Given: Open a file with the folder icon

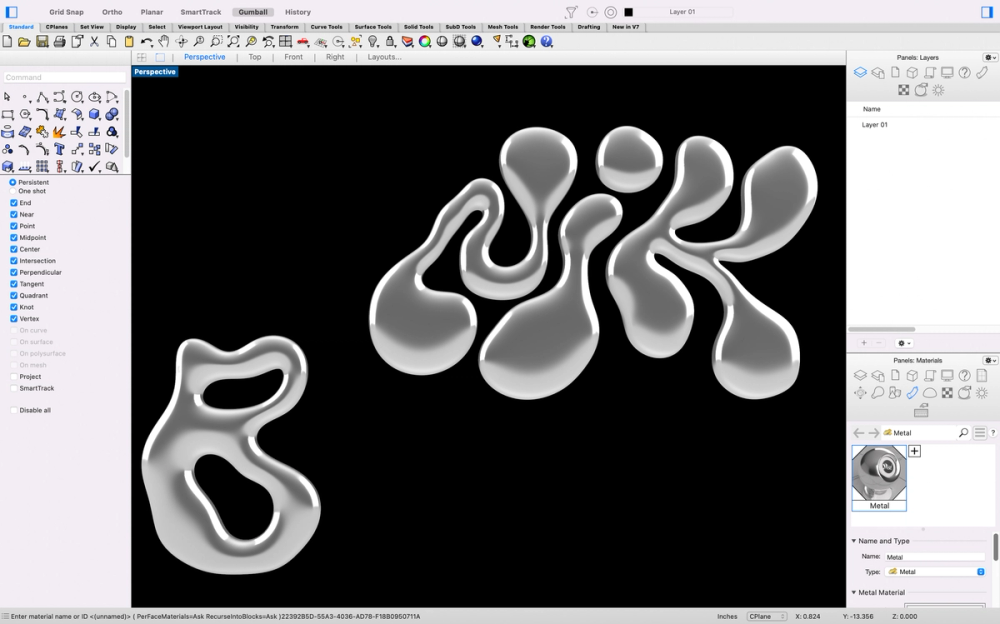Looking at the screenshot, I should point(24,41).
